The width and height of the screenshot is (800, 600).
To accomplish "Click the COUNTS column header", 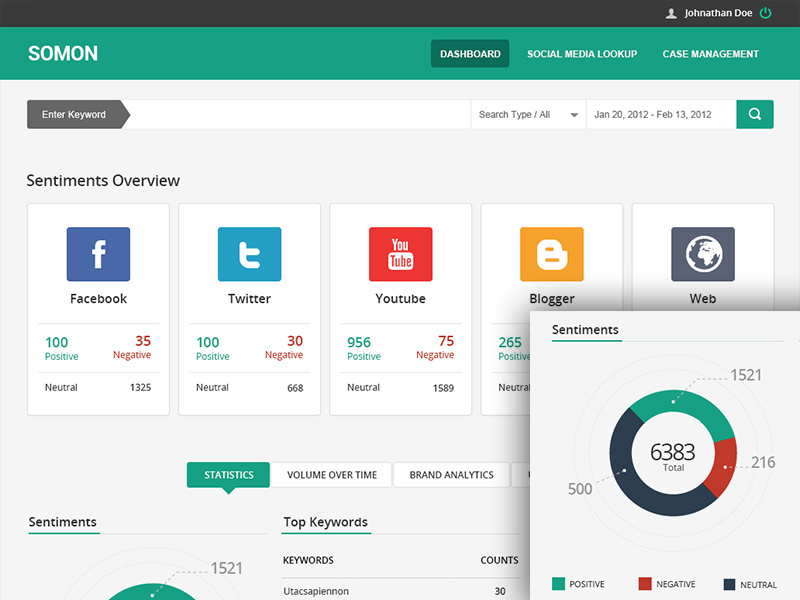I will [499, 560].
